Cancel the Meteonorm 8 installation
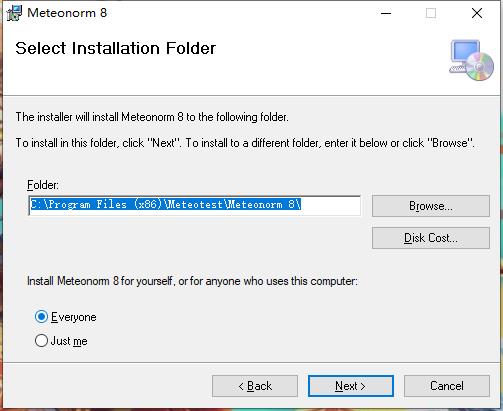 tap(447, 386)
